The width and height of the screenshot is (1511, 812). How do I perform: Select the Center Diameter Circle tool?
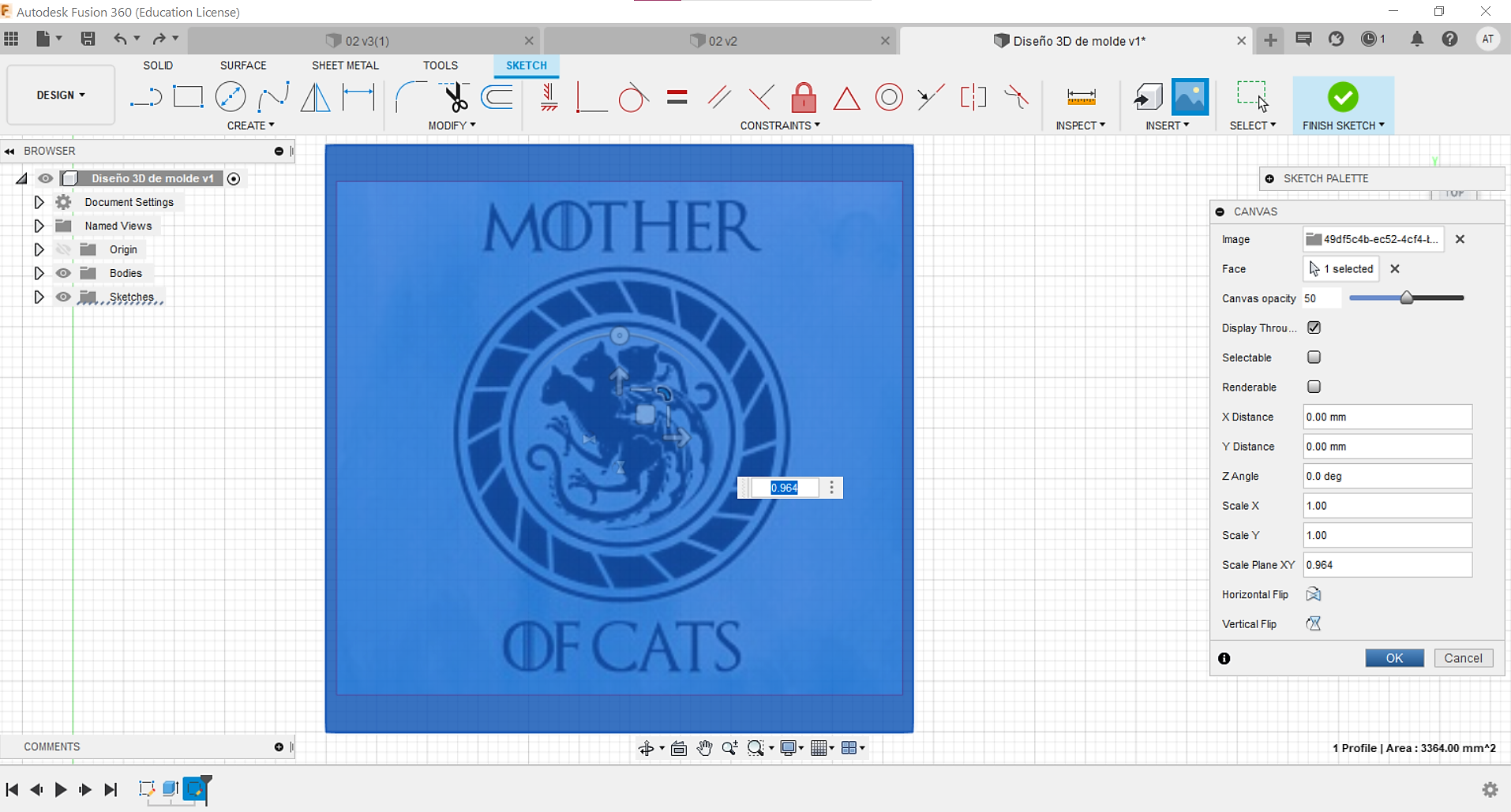coord(231,97)
